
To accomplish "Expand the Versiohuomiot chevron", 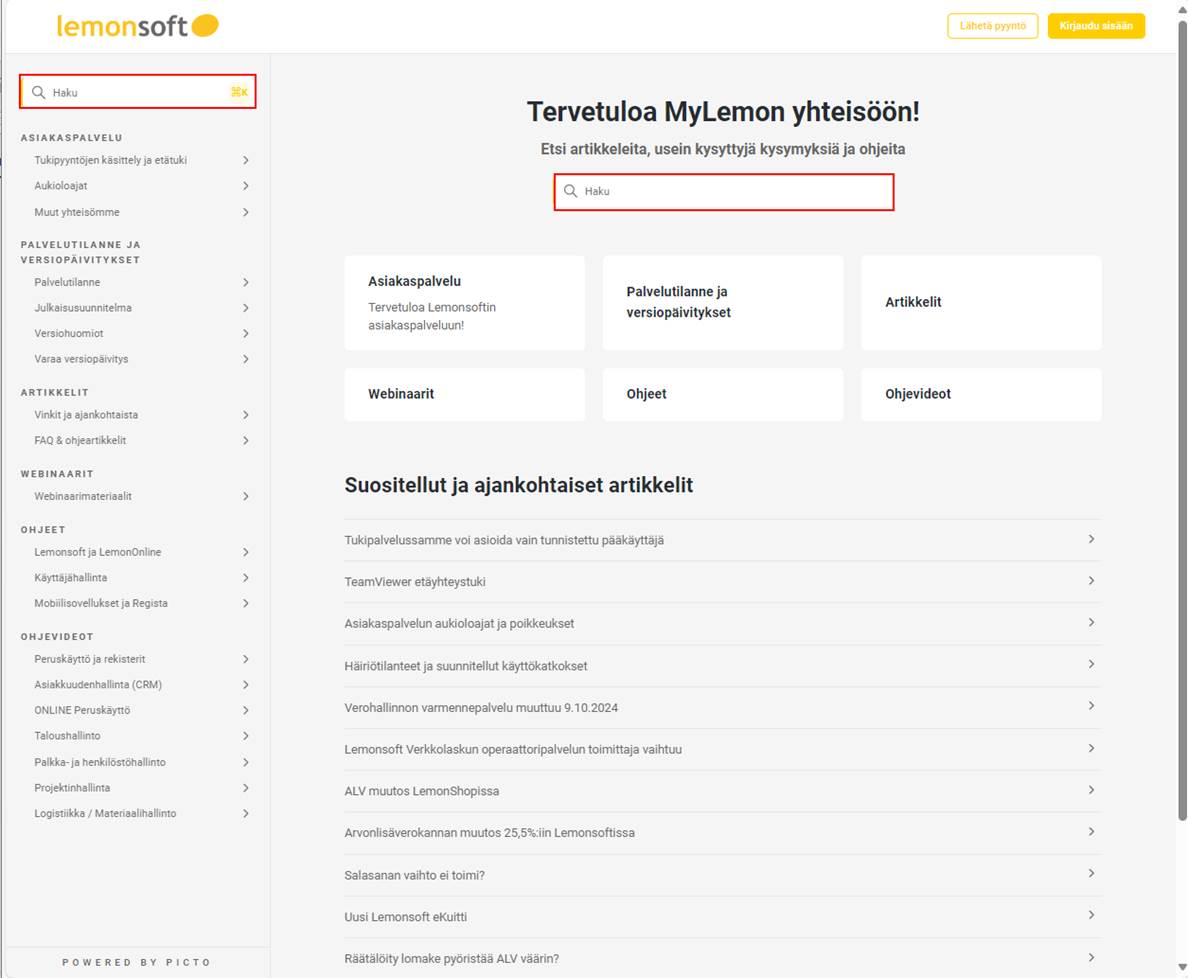I will pos(245,333).
